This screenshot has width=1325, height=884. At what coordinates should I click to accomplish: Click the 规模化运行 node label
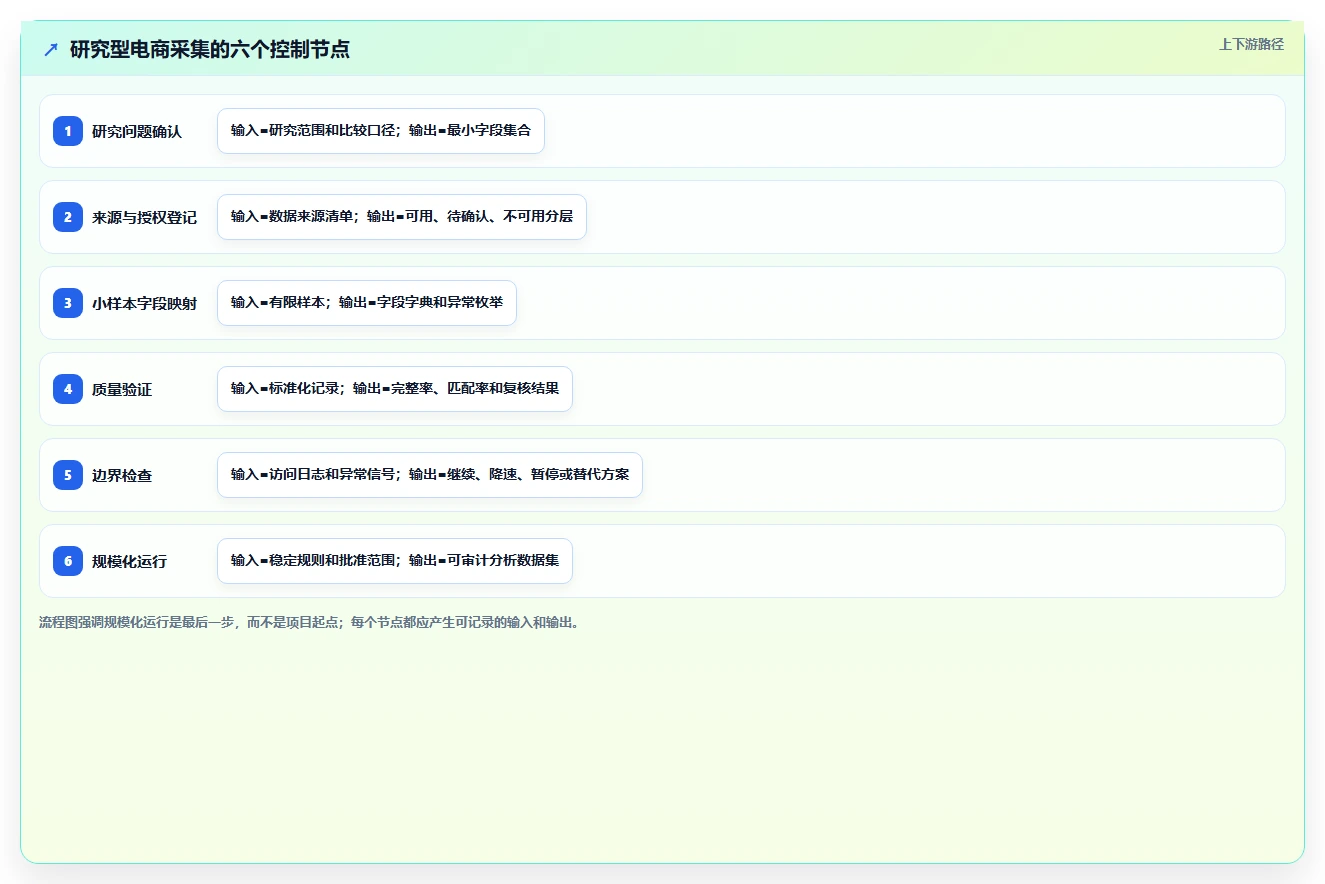(x=130, y=561)
